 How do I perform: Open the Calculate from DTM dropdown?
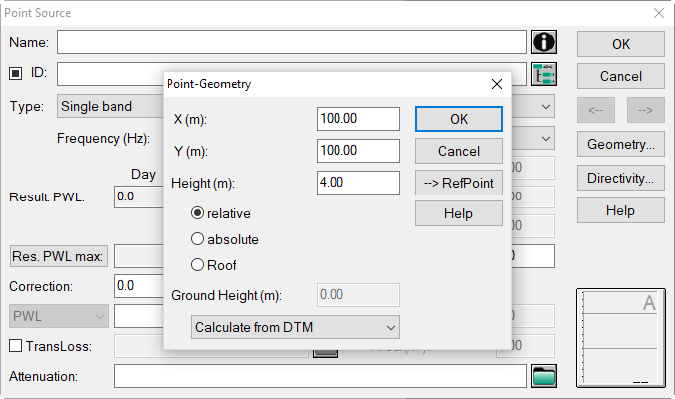click(x=295, y=327)
